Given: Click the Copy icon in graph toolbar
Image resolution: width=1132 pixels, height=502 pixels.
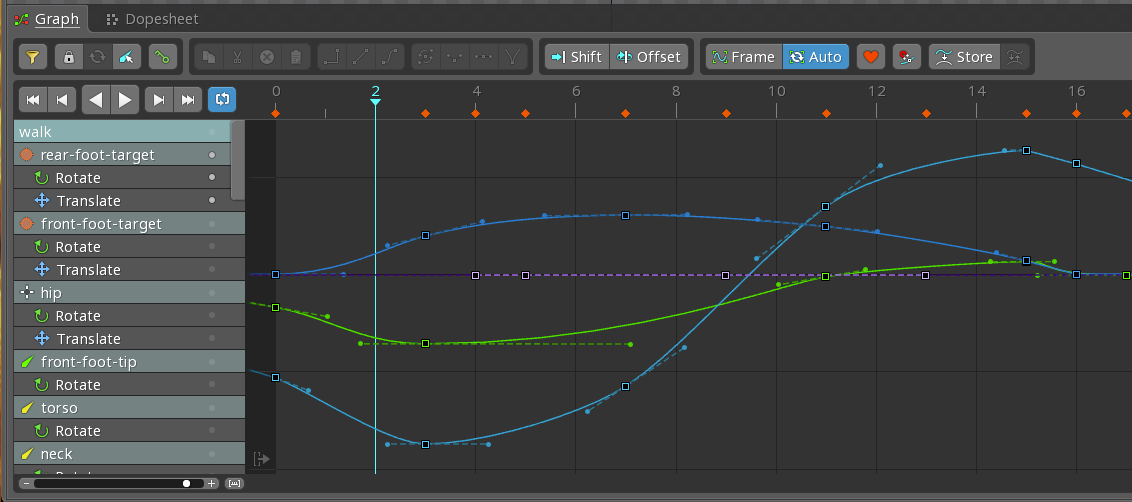Looking at the screenshot, I should coord(211,57).
